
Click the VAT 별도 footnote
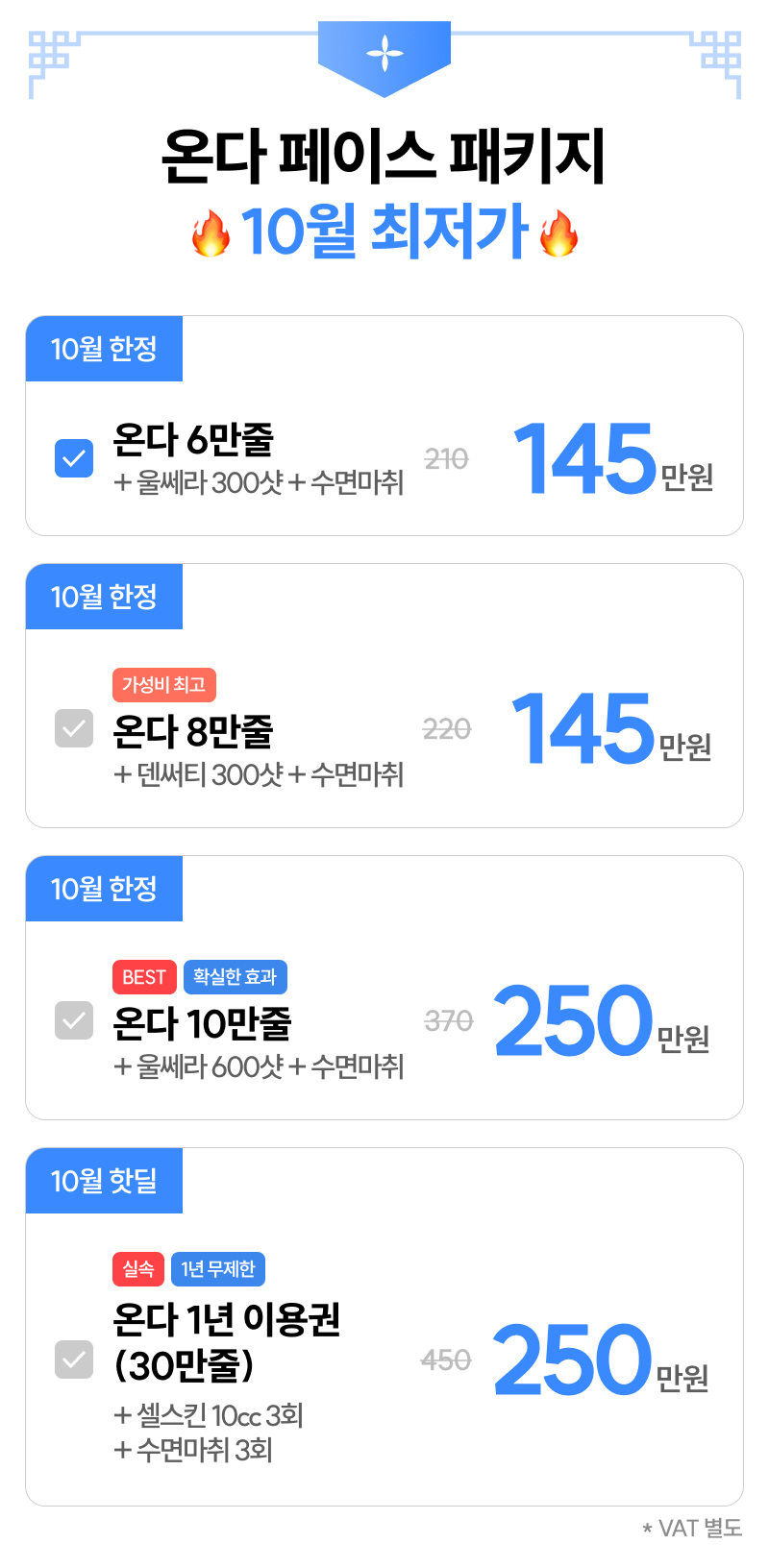[x=693, y=1528]
